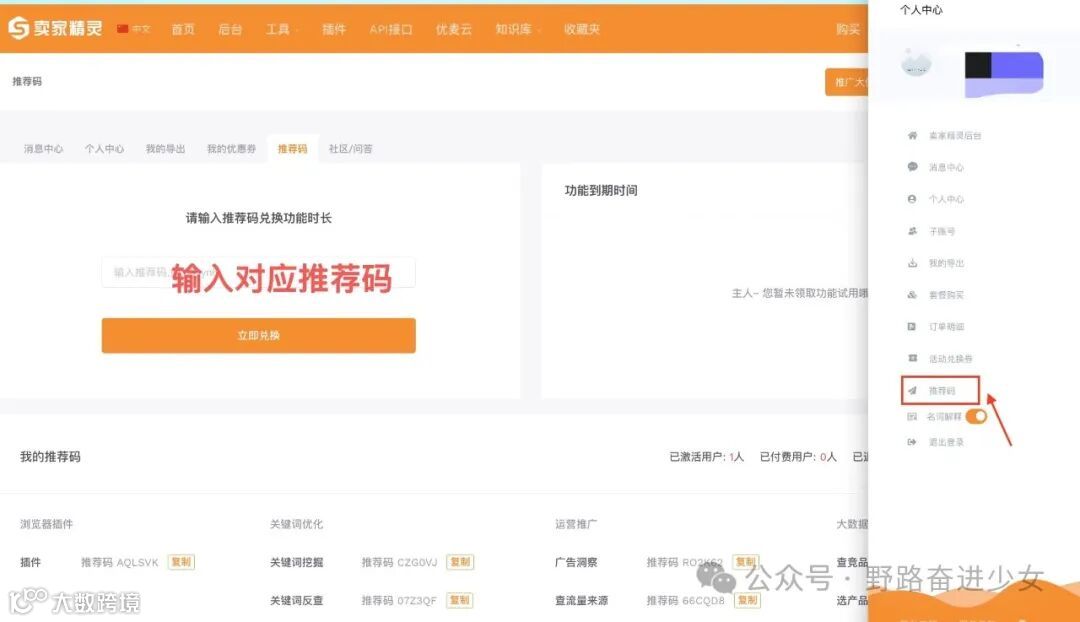Copy the 广告洞察 referral code
The width and height of the screenshot is (1080, 622).
pos(745,562)
